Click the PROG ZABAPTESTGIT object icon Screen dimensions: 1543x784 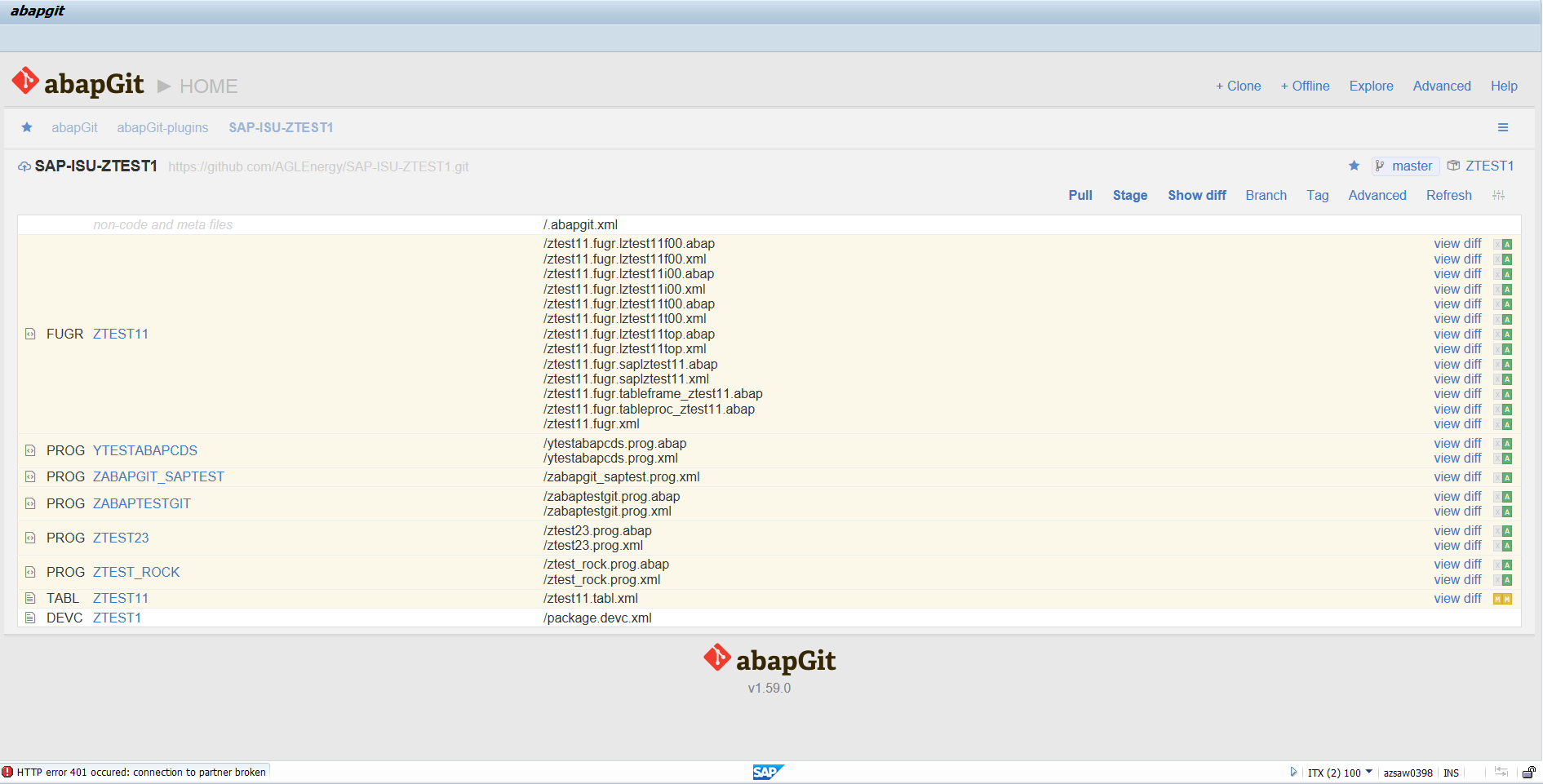point(30,503)
